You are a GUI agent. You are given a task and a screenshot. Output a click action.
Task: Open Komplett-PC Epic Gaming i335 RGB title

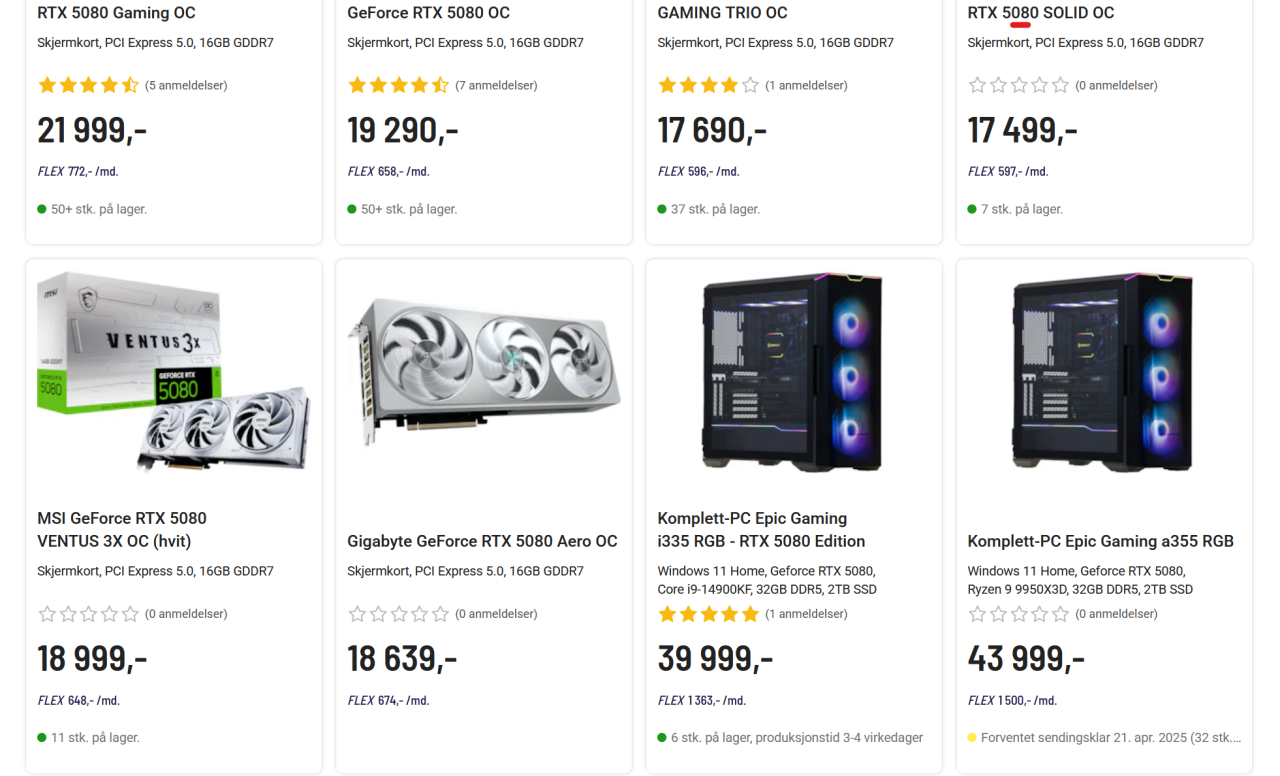pos(761,530)
